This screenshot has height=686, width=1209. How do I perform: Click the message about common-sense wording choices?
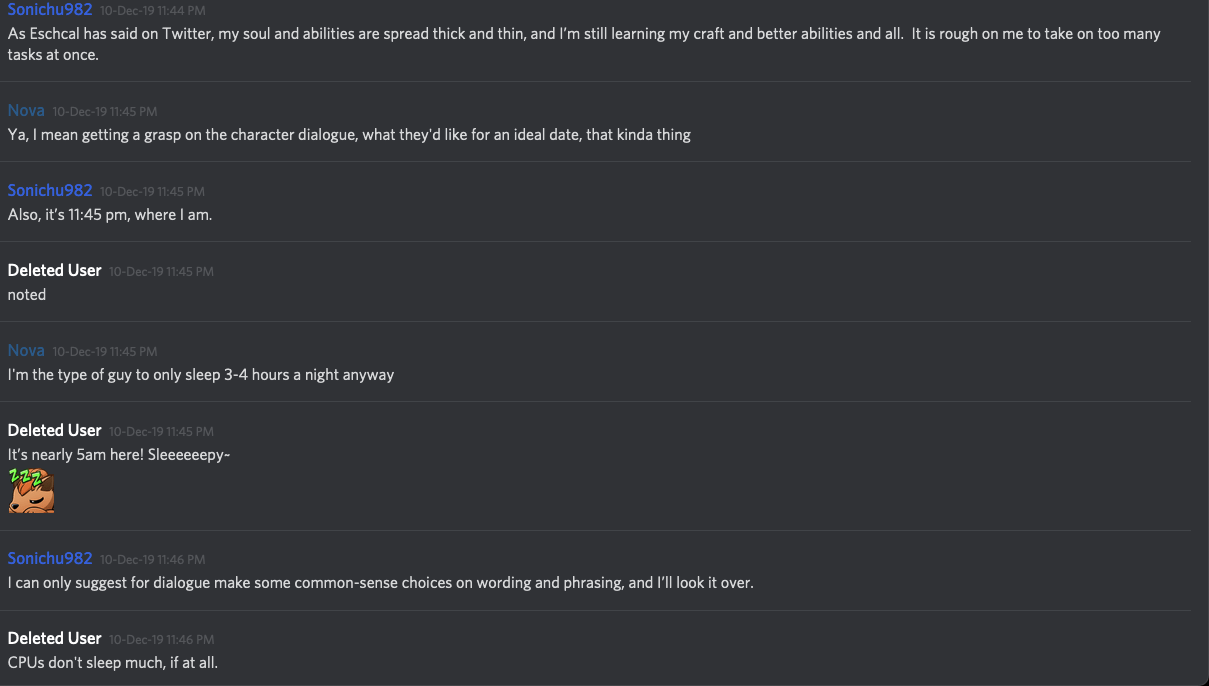(x=380, y=582)
